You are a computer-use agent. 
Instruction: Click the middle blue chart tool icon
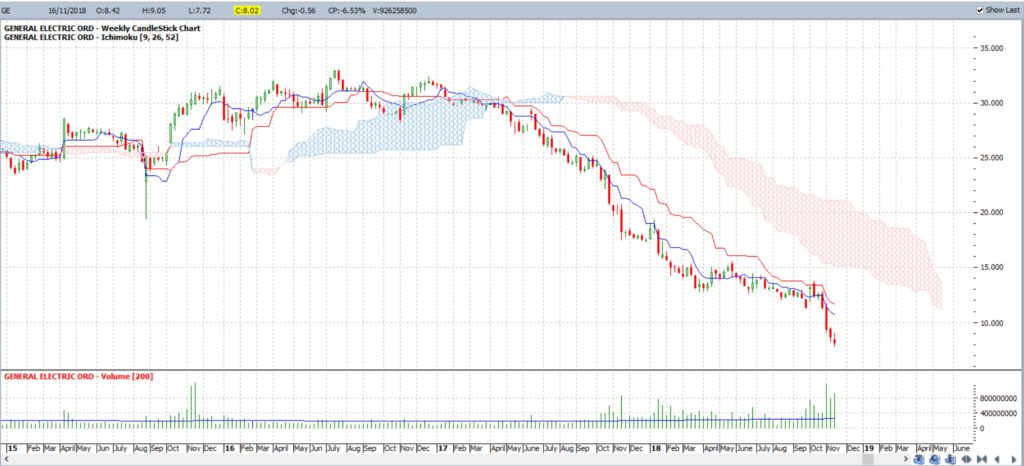(x=935, y=459)
